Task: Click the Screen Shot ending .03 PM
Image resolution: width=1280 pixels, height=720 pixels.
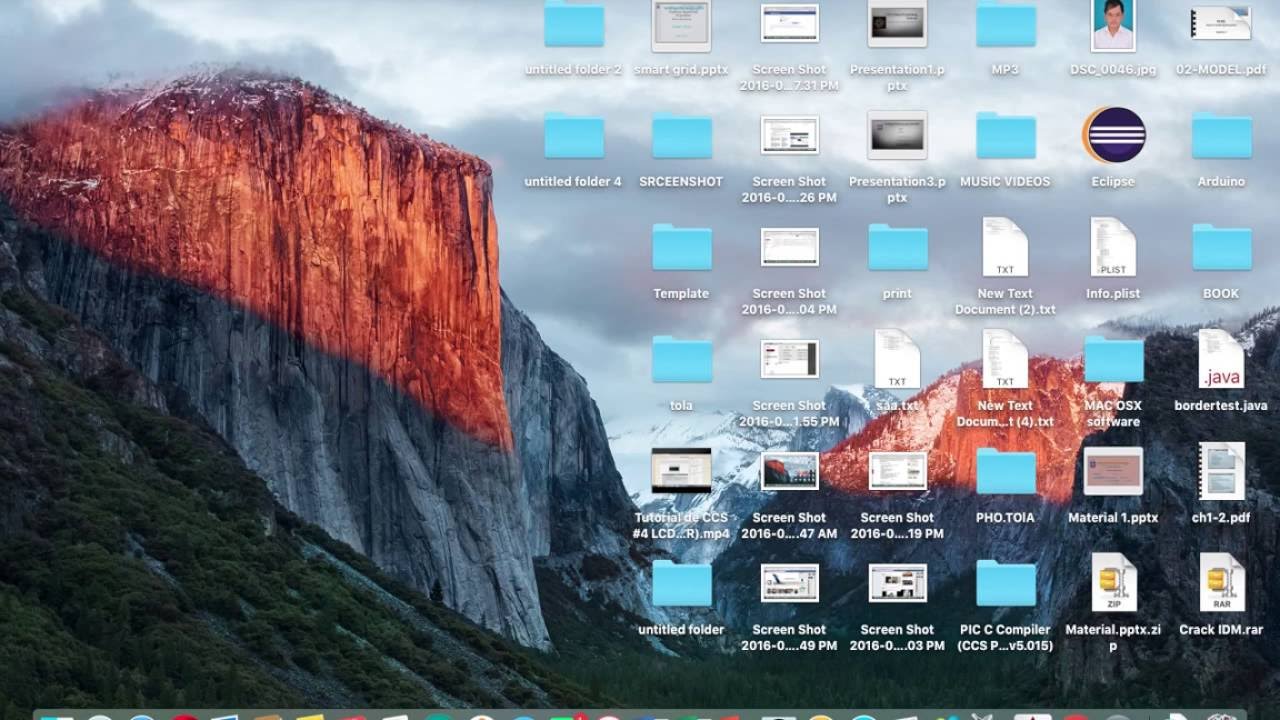Action: 898,583
